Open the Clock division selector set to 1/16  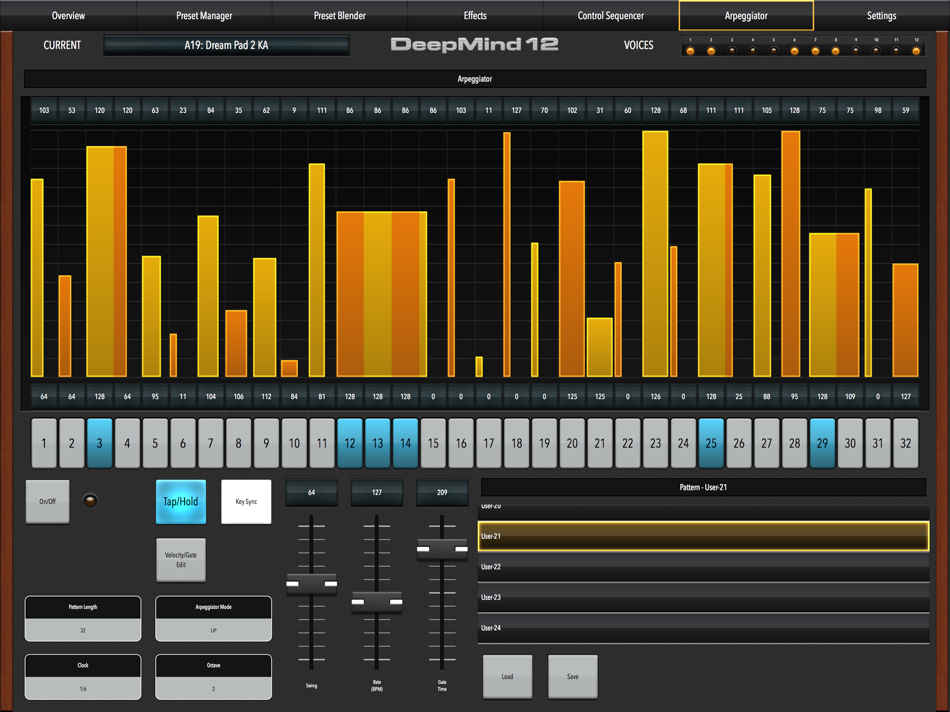82,677
